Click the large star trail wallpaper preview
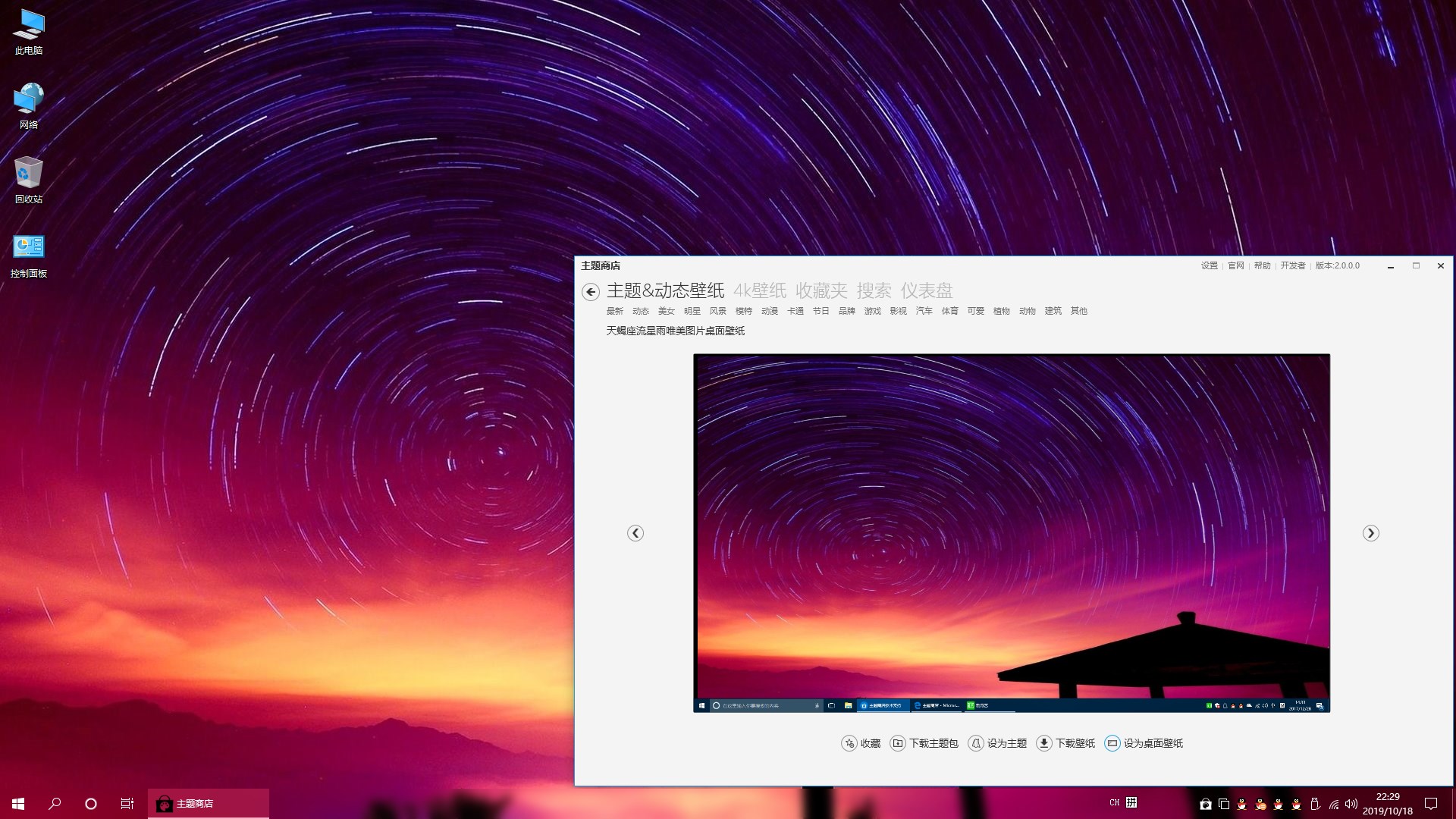The width and height of the screenshot is (1456, 819). [1011, 531]
